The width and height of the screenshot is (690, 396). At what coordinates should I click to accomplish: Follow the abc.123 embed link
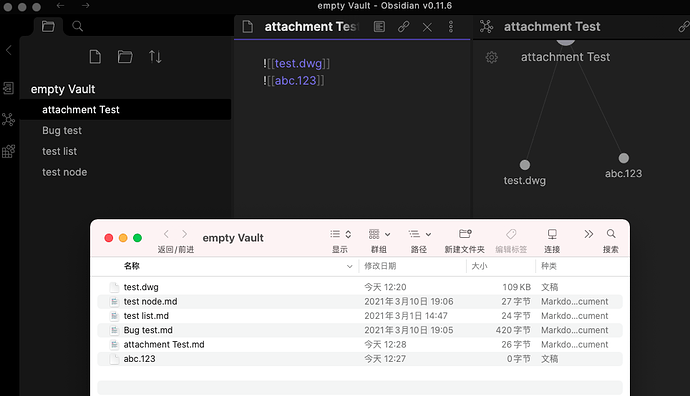tap(295, 81)
